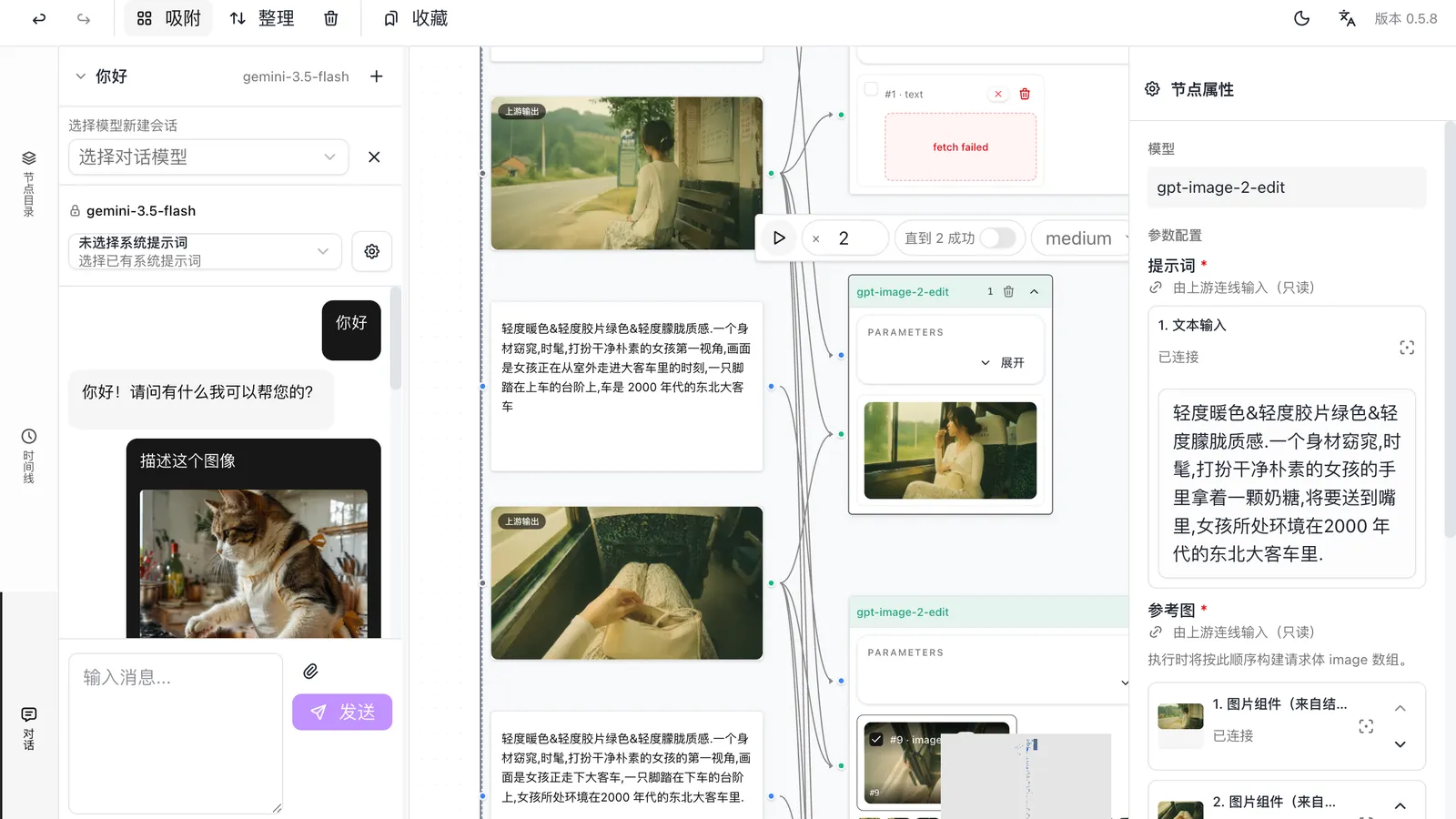The image size is (1456, 819).
Task: Toggle the #9 image checkbox
Action: tap(875, 739)
